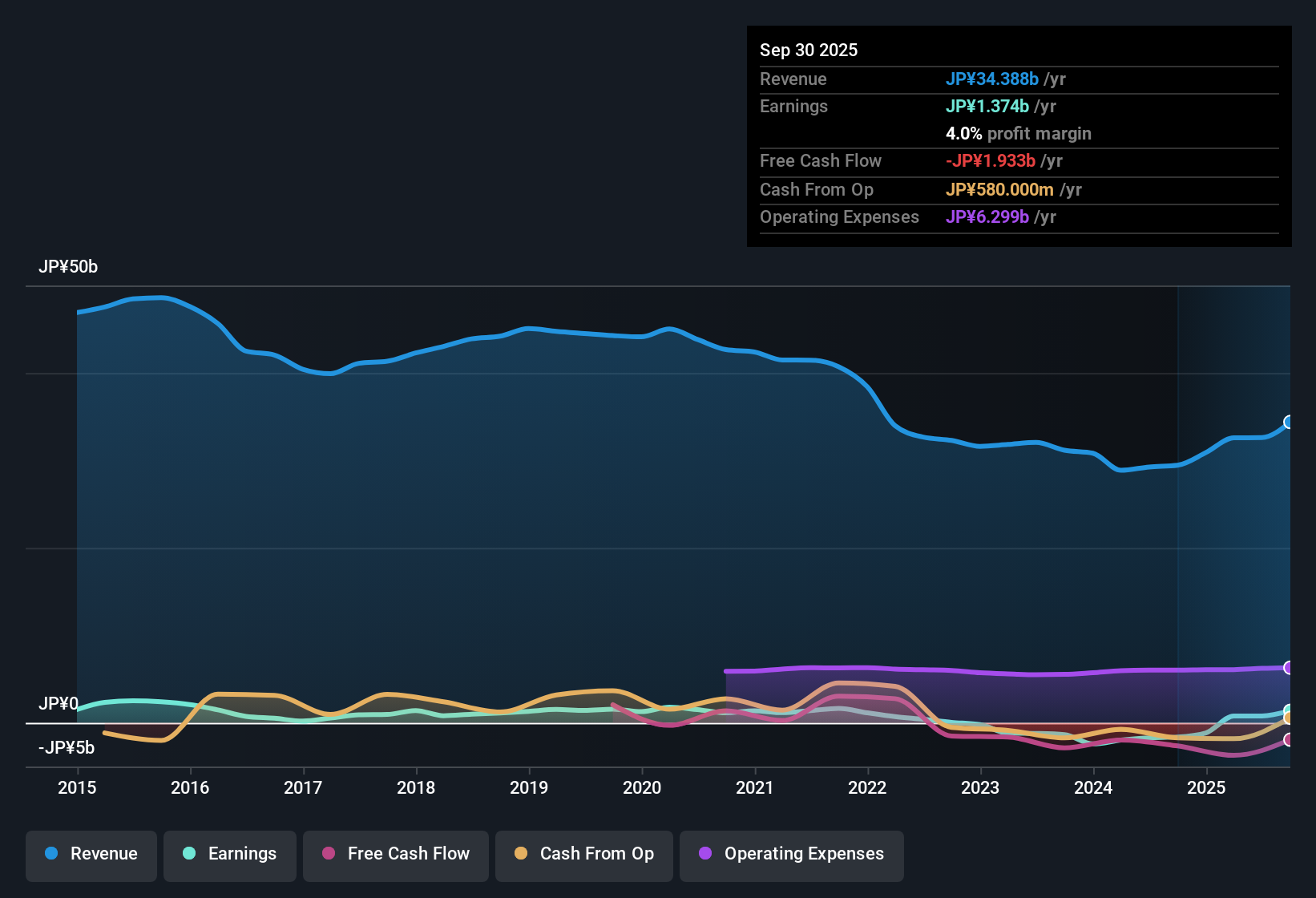This screenshot has width=1316, height=898.
Task: Click the Free Cash Flow endpoint marker
Action: click(1289, 739)
